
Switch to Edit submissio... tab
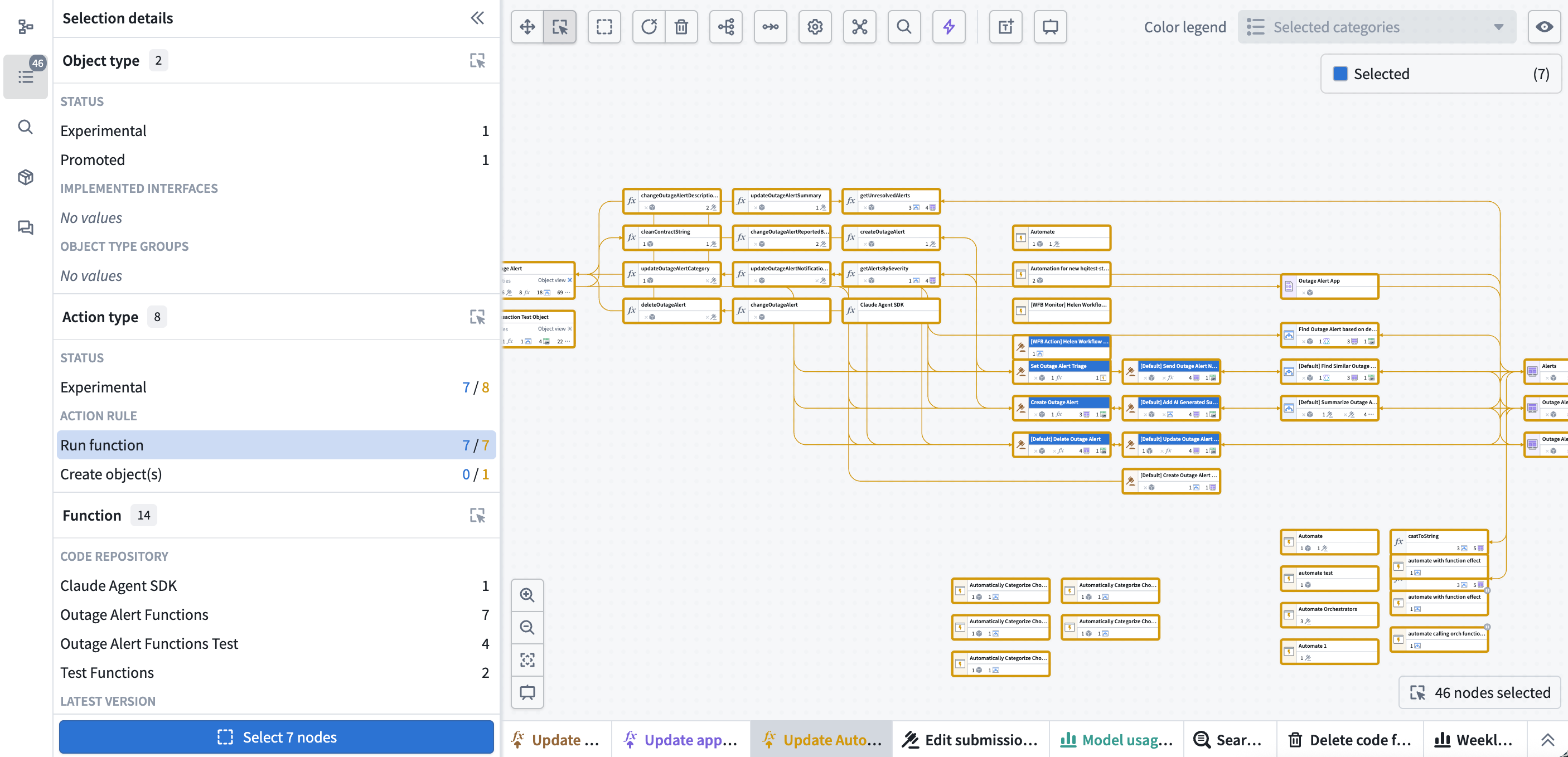(x=970, y=739)
